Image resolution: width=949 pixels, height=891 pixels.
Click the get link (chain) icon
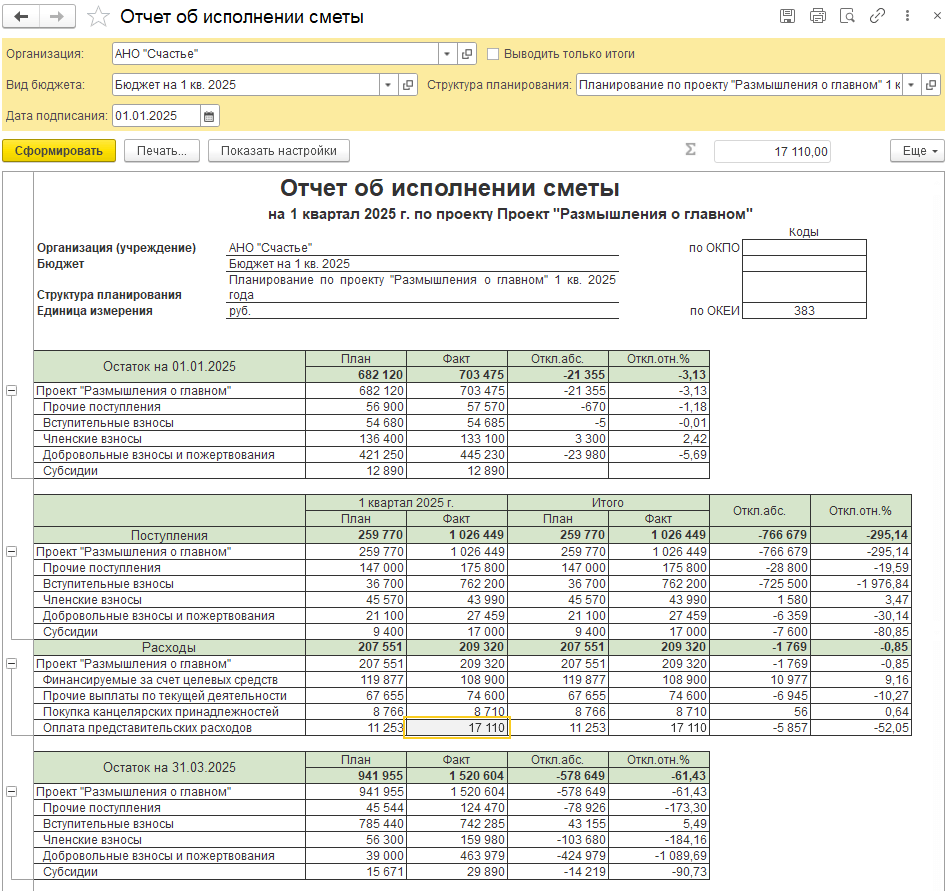(877, 16)
